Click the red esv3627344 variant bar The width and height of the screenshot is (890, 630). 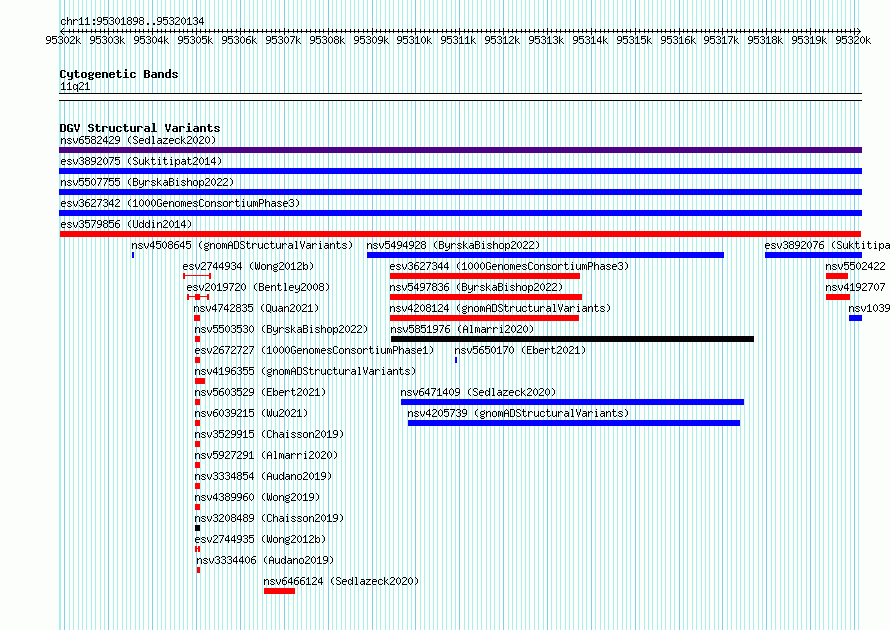pos(485,276)
